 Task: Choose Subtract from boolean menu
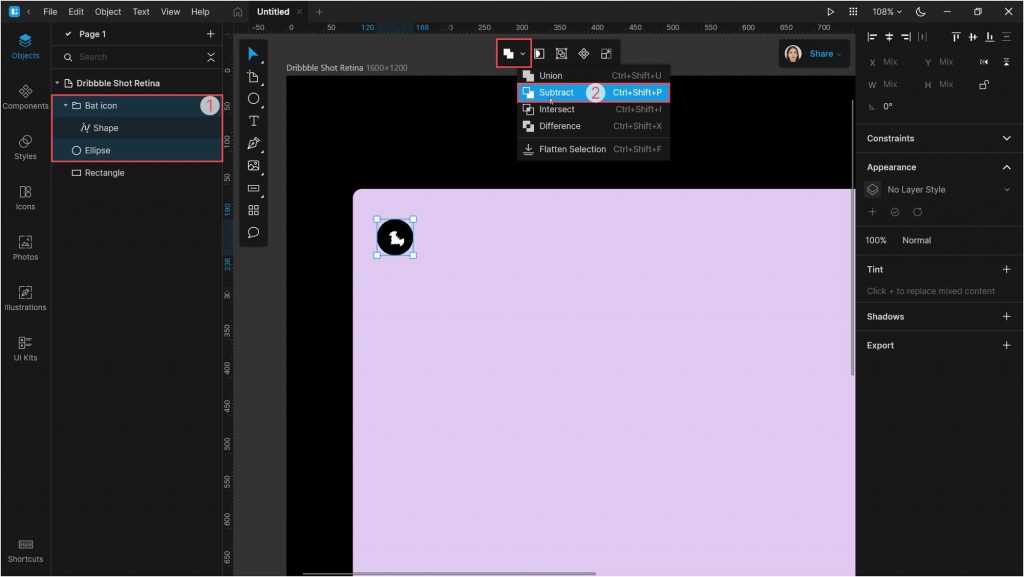(593, 93)
